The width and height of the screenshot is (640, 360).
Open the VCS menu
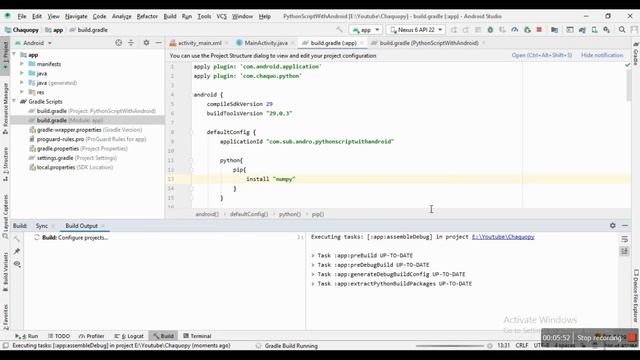pos(221,16)
